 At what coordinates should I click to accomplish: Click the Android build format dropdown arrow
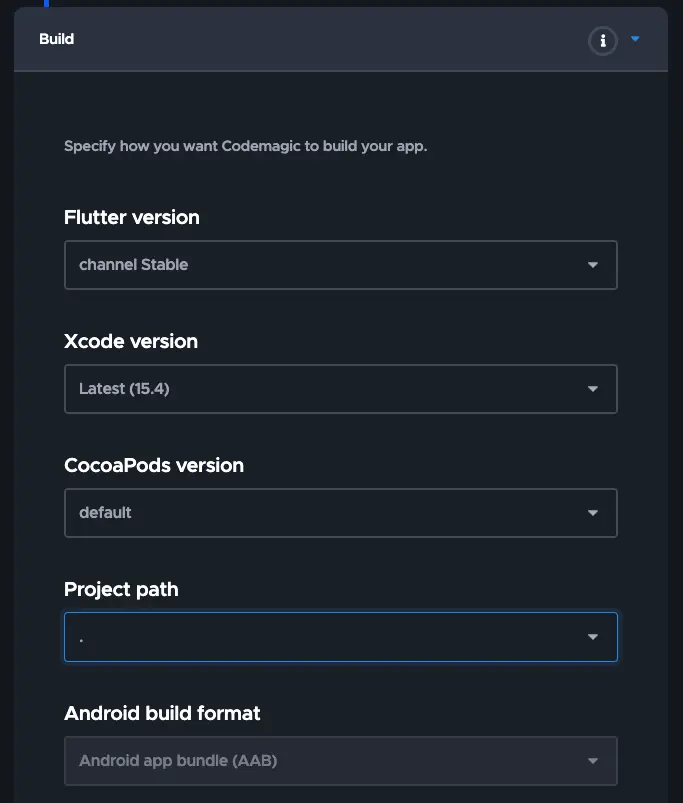click(x=594, y=760)
